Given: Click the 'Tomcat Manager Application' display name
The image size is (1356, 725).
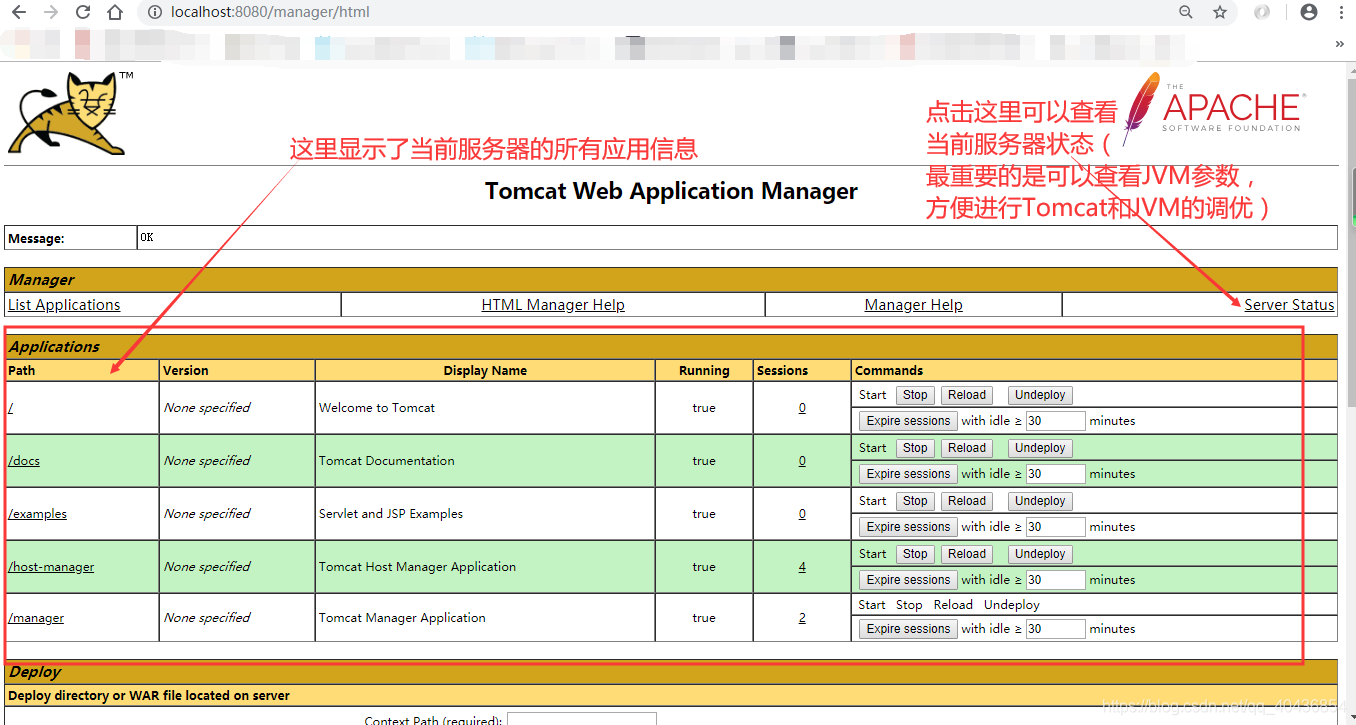Looking at the screenshot, I should [402, 618].
